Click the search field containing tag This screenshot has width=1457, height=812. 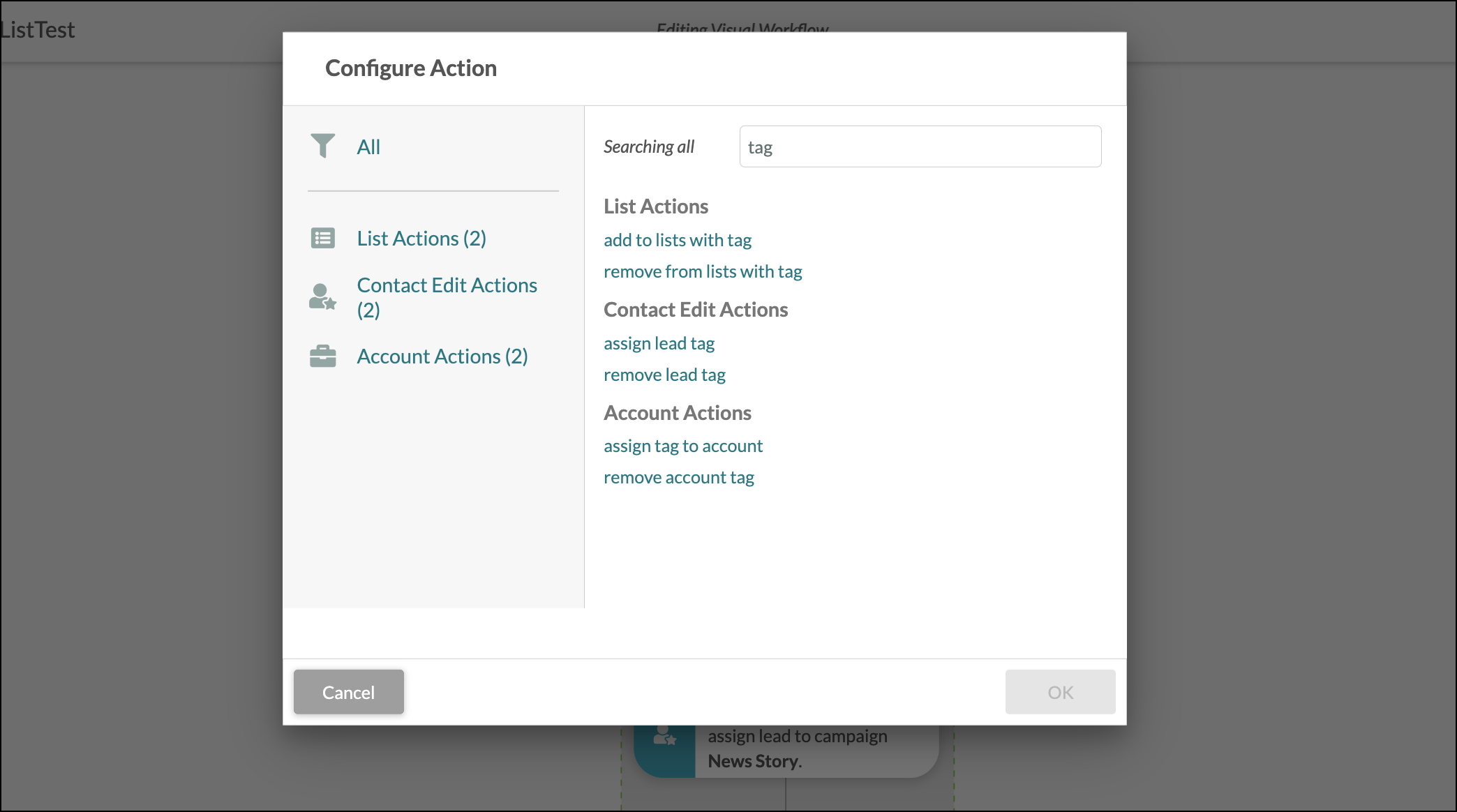point(920,146)
